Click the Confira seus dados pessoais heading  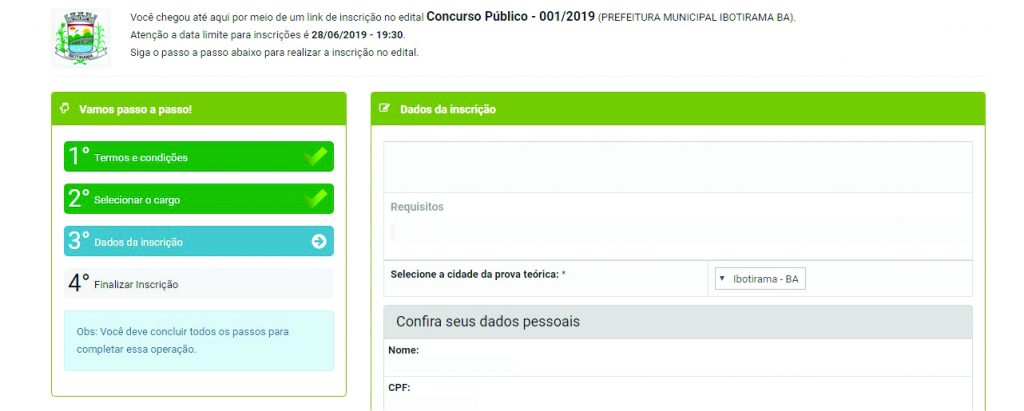[x=488, y=321]
